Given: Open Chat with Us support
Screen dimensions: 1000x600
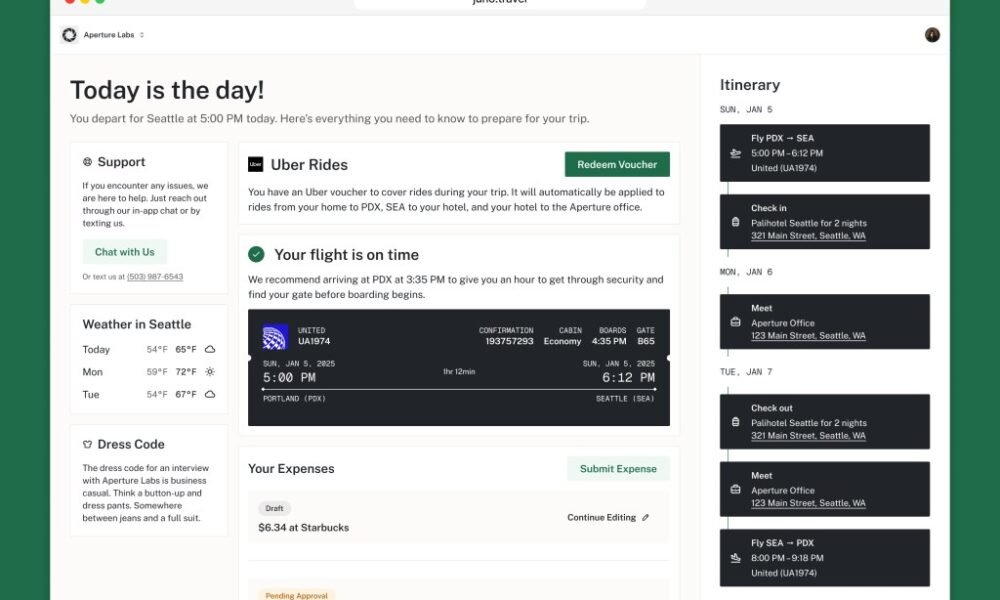Looking at the screenshot, I should [124, 252].
